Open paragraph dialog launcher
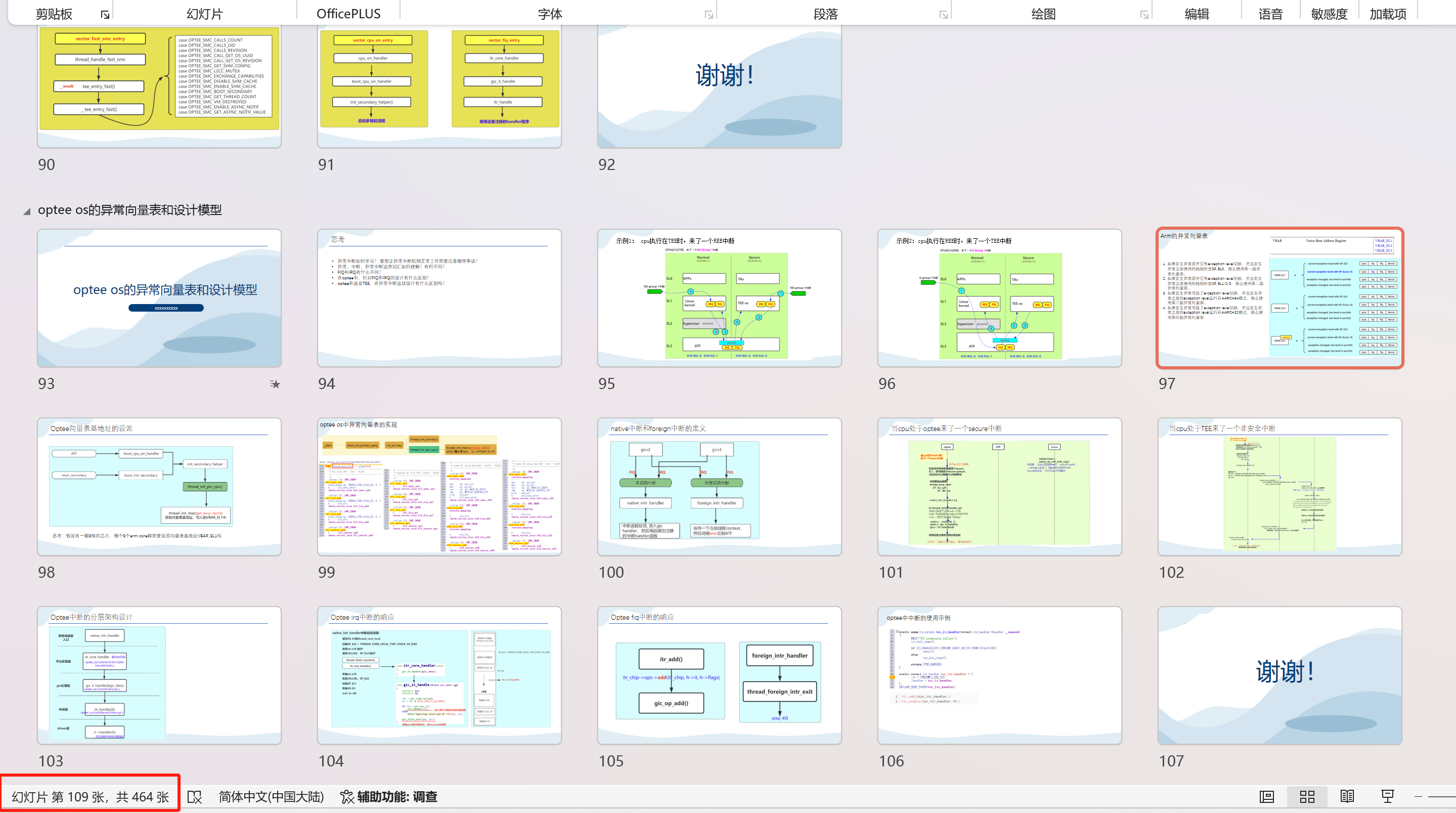Screen dimensions: 1456x813 point(943,15)
